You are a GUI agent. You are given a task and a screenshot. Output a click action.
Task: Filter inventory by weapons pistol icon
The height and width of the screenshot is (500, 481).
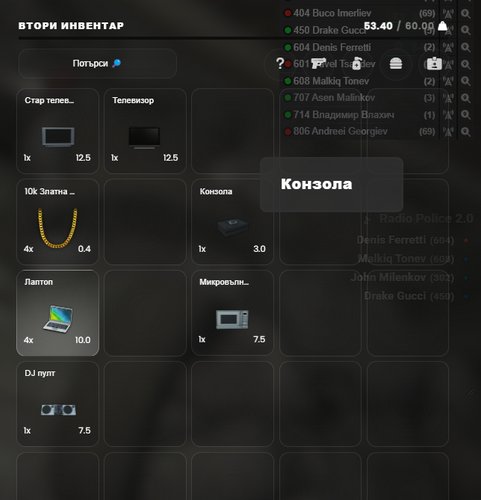(318, 63)
